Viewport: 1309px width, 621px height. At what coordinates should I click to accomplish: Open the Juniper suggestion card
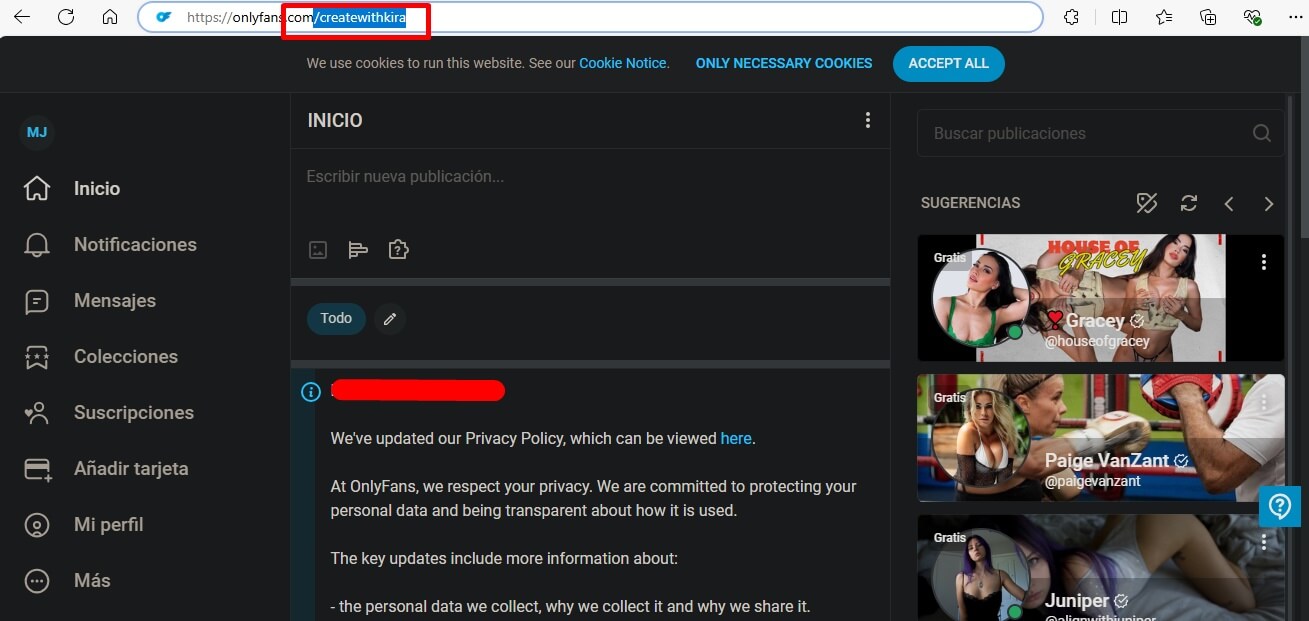coord(1100,568)
